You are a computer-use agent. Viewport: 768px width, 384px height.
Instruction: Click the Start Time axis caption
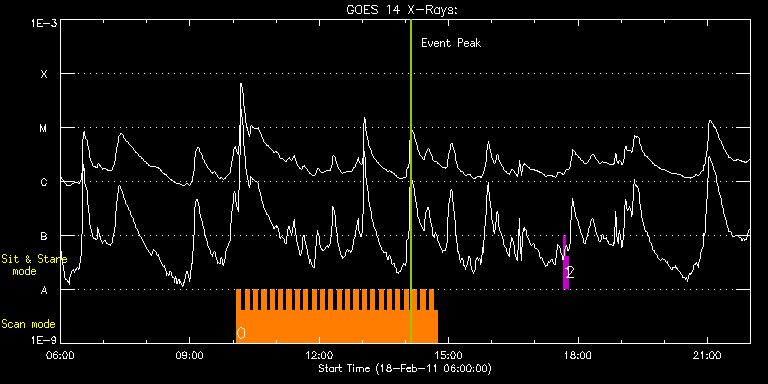pyautogui.click(x=405, y=368)
